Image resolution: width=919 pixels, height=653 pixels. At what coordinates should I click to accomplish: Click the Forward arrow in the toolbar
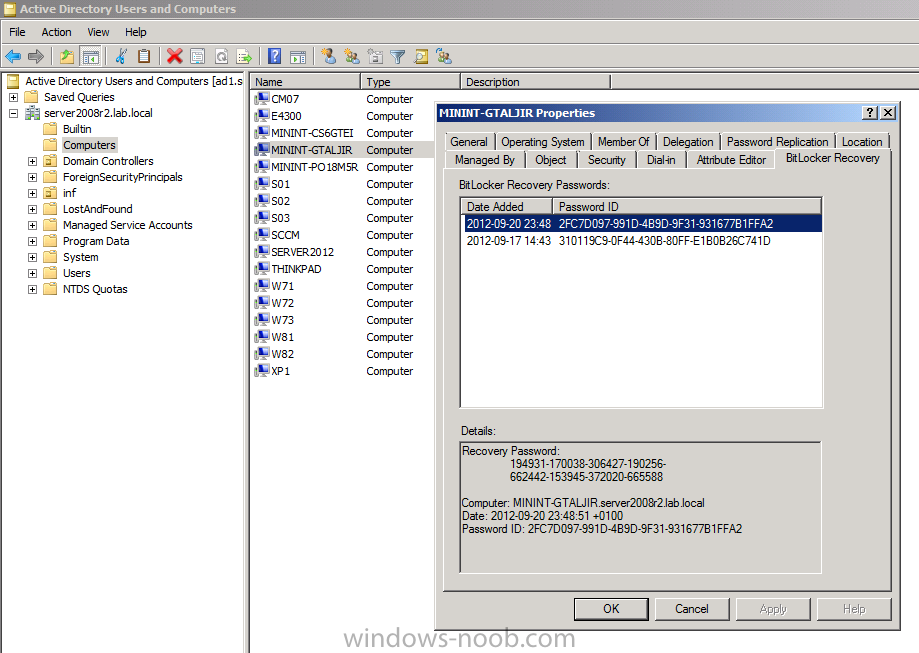tap(36, 56)
